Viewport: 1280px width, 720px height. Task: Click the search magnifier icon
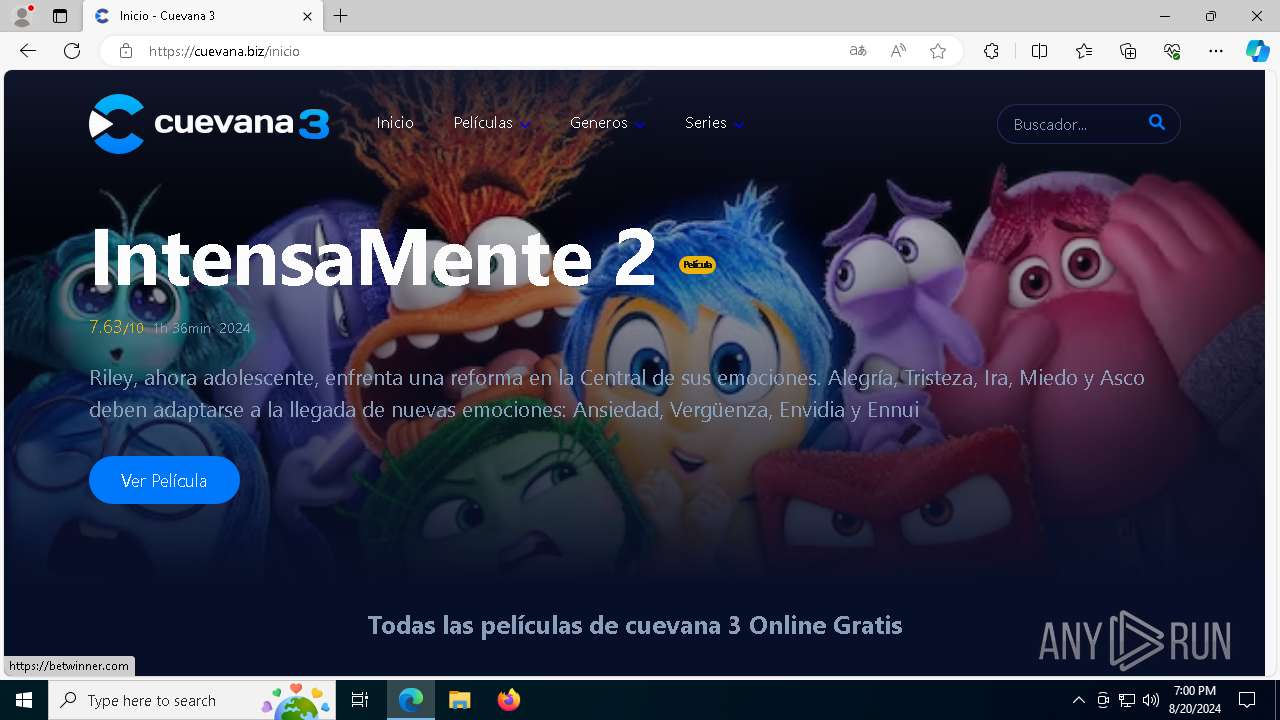point(1157,123)
